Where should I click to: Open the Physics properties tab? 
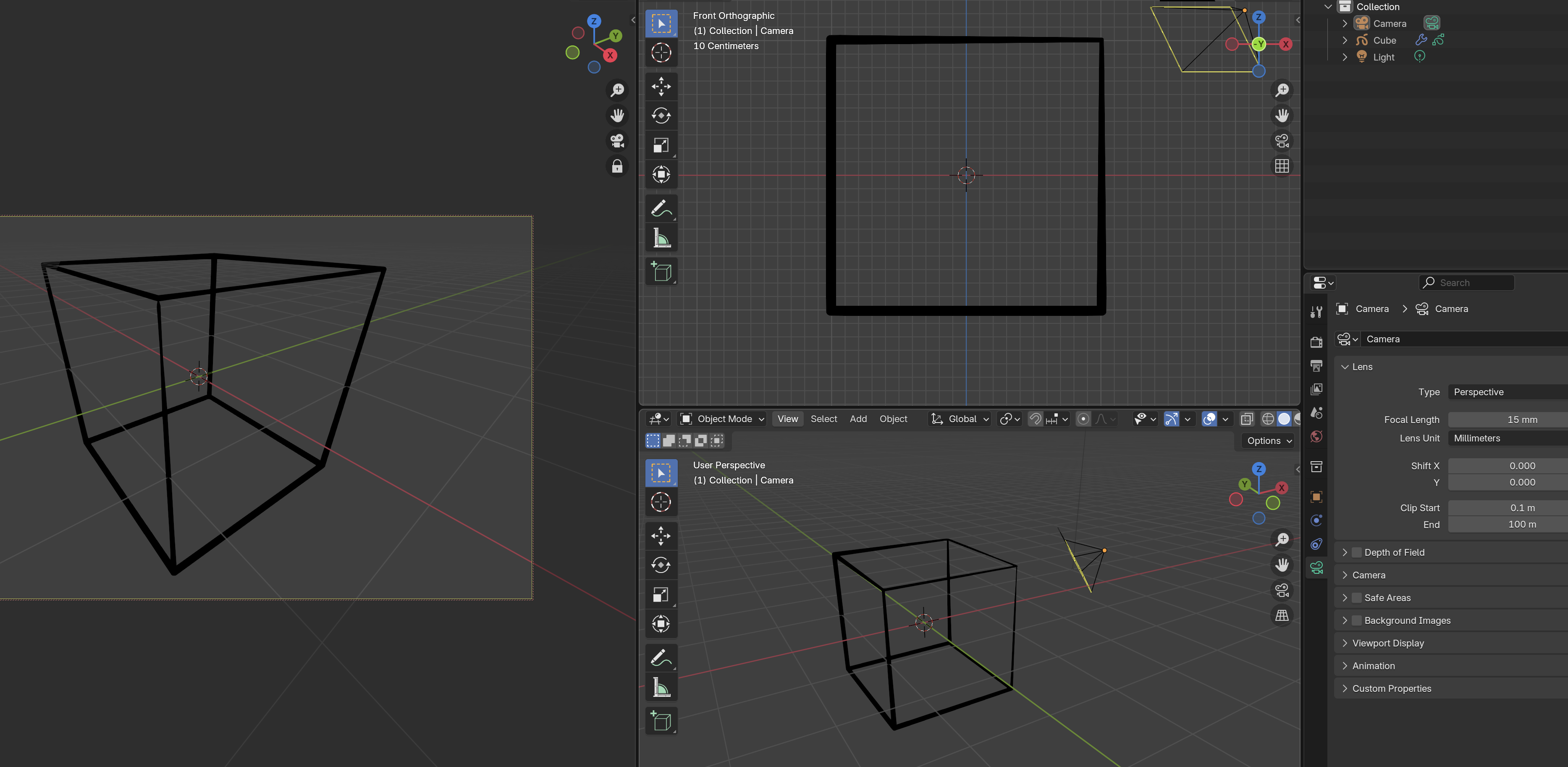(x=1316, y=520)
